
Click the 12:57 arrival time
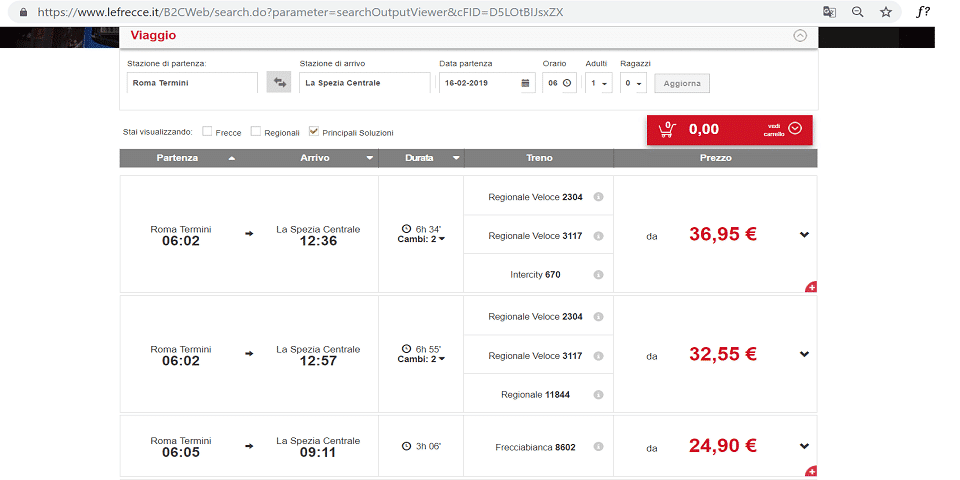318,361
